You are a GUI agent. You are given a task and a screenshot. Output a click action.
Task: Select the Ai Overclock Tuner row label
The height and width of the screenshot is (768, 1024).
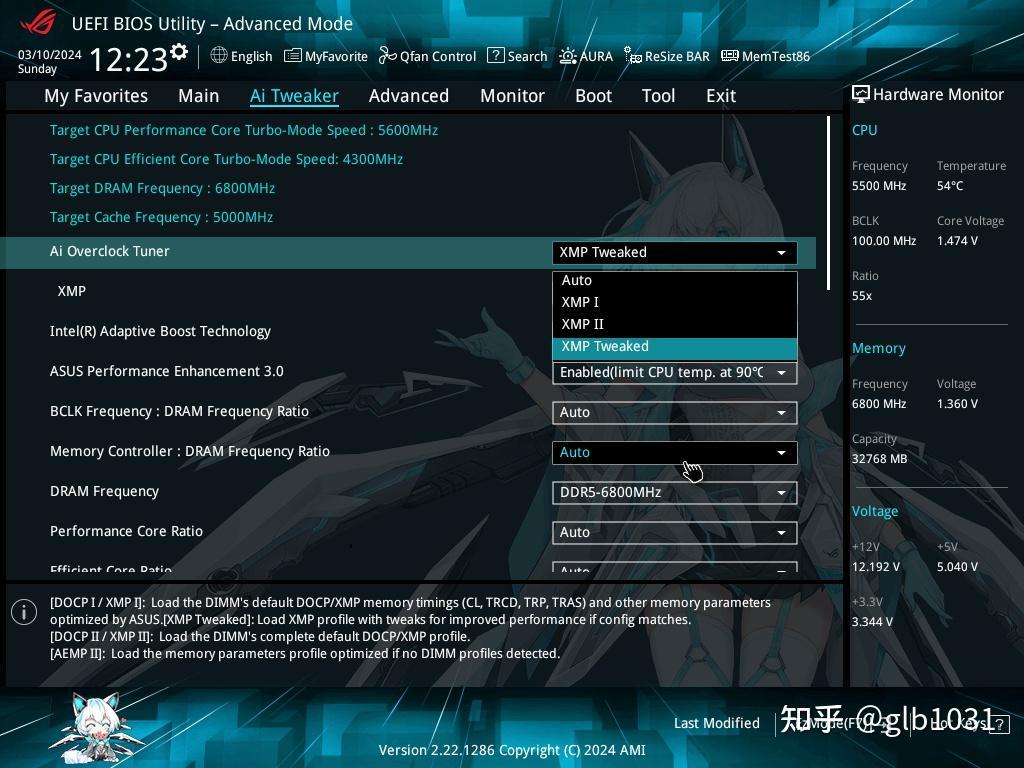pyautogui.click(x=110, y=251)
